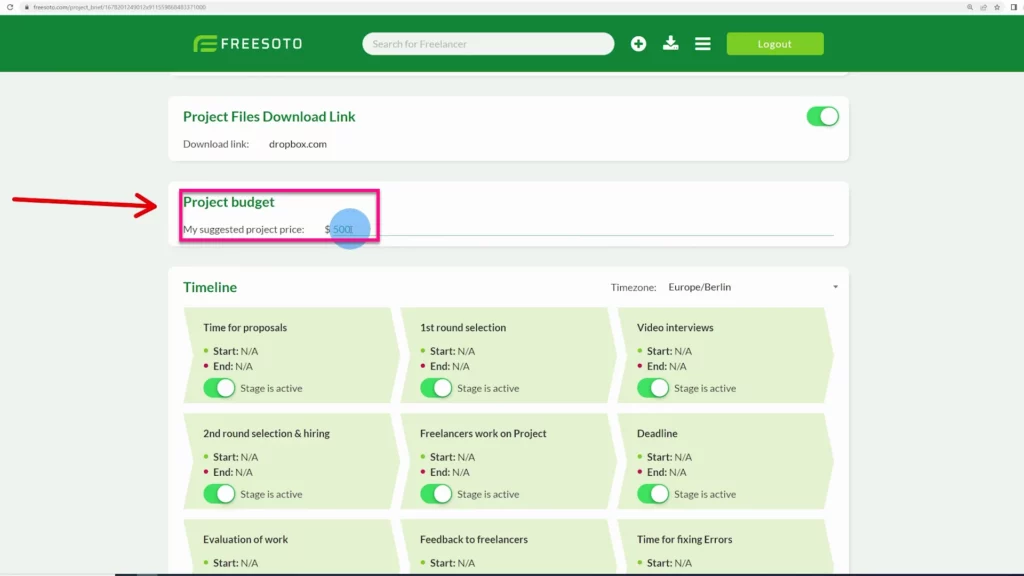The image size is (1024, 576).
Task: Click the browser address bar URL
Action: (x=120, y=7)
